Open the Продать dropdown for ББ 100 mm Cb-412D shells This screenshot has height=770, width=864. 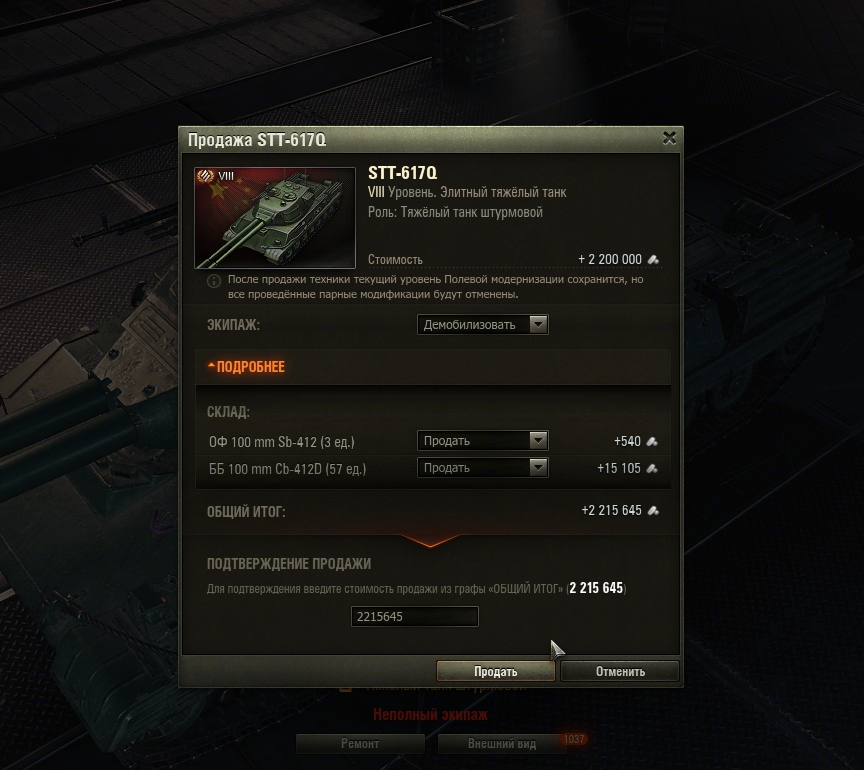click(x=483, y=468)
